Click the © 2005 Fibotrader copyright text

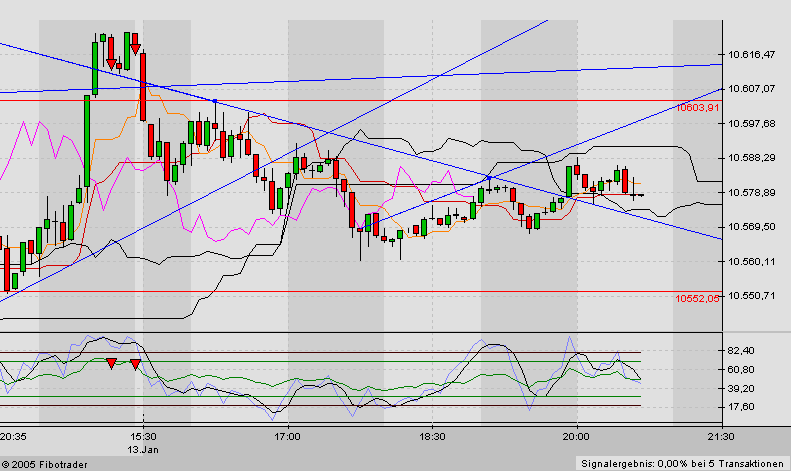point(44,465)
